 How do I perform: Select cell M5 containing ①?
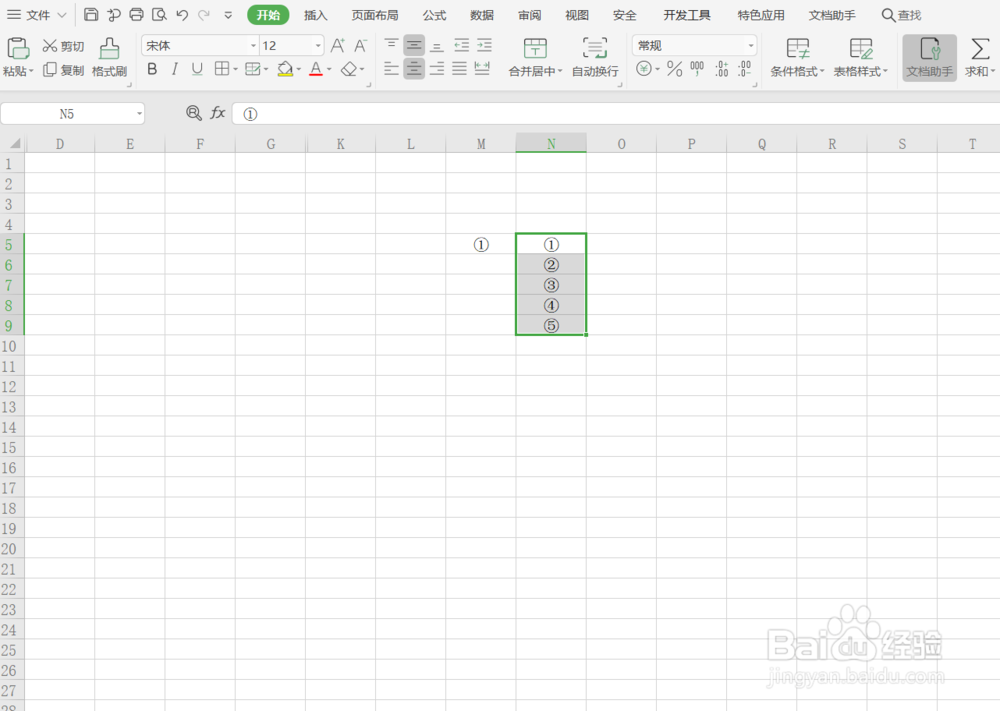481,244
